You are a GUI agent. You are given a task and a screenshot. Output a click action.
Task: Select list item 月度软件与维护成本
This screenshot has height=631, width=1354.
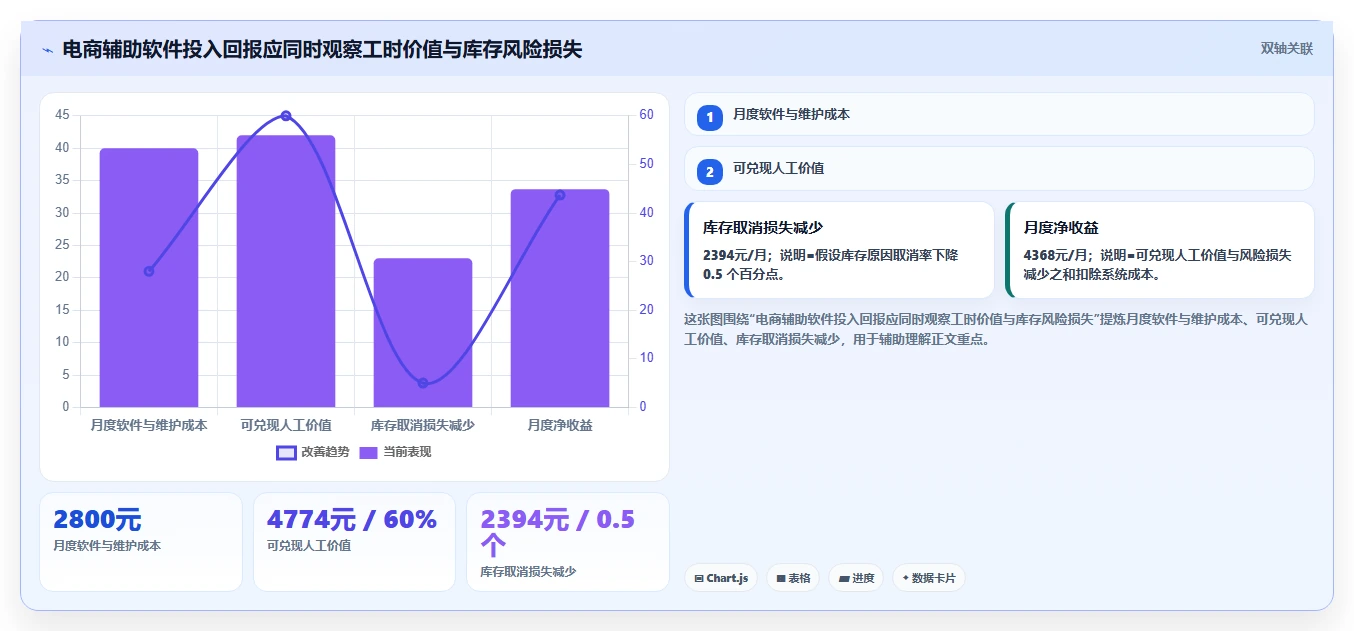tap(999, 114)
